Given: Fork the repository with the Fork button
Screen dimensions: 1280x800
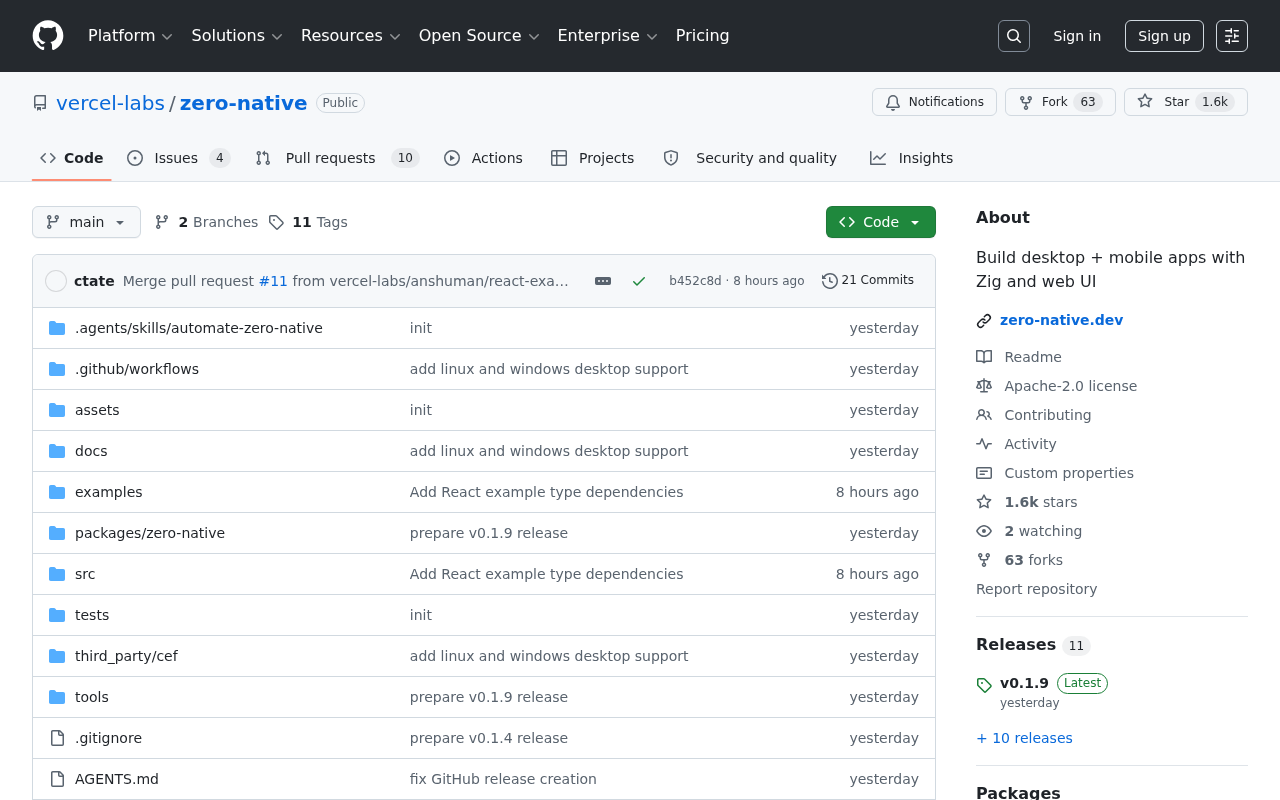Looking at the screenshot, I should click(1060, 102).
